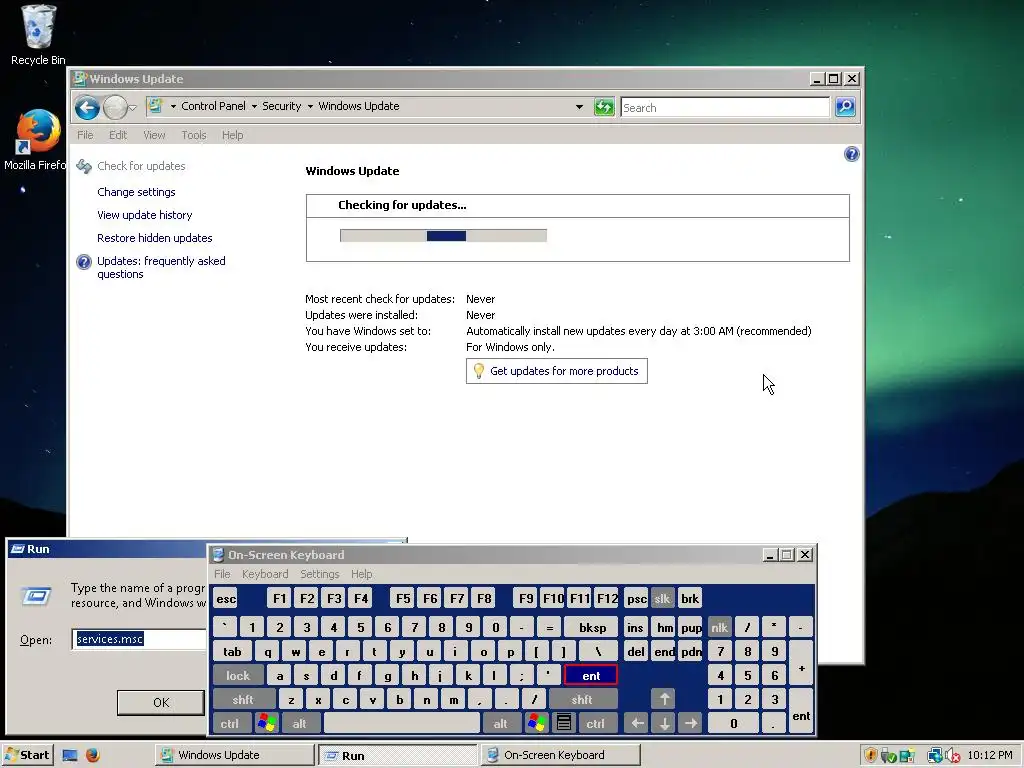This screenshot has width=1024, height=768.
Task: Toggle the left shft key
Action: tap(244, 699)
